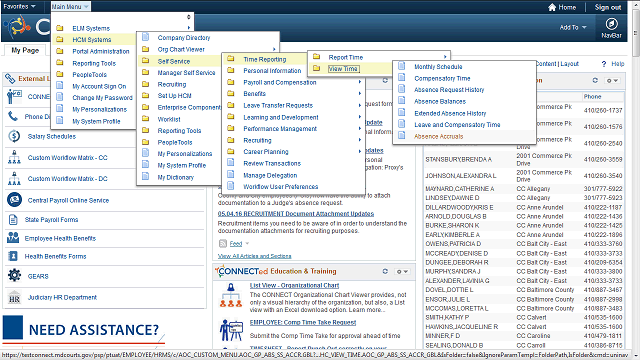
Task: Open the Judiciary HR Department icon
Action: tap(14, 297)
